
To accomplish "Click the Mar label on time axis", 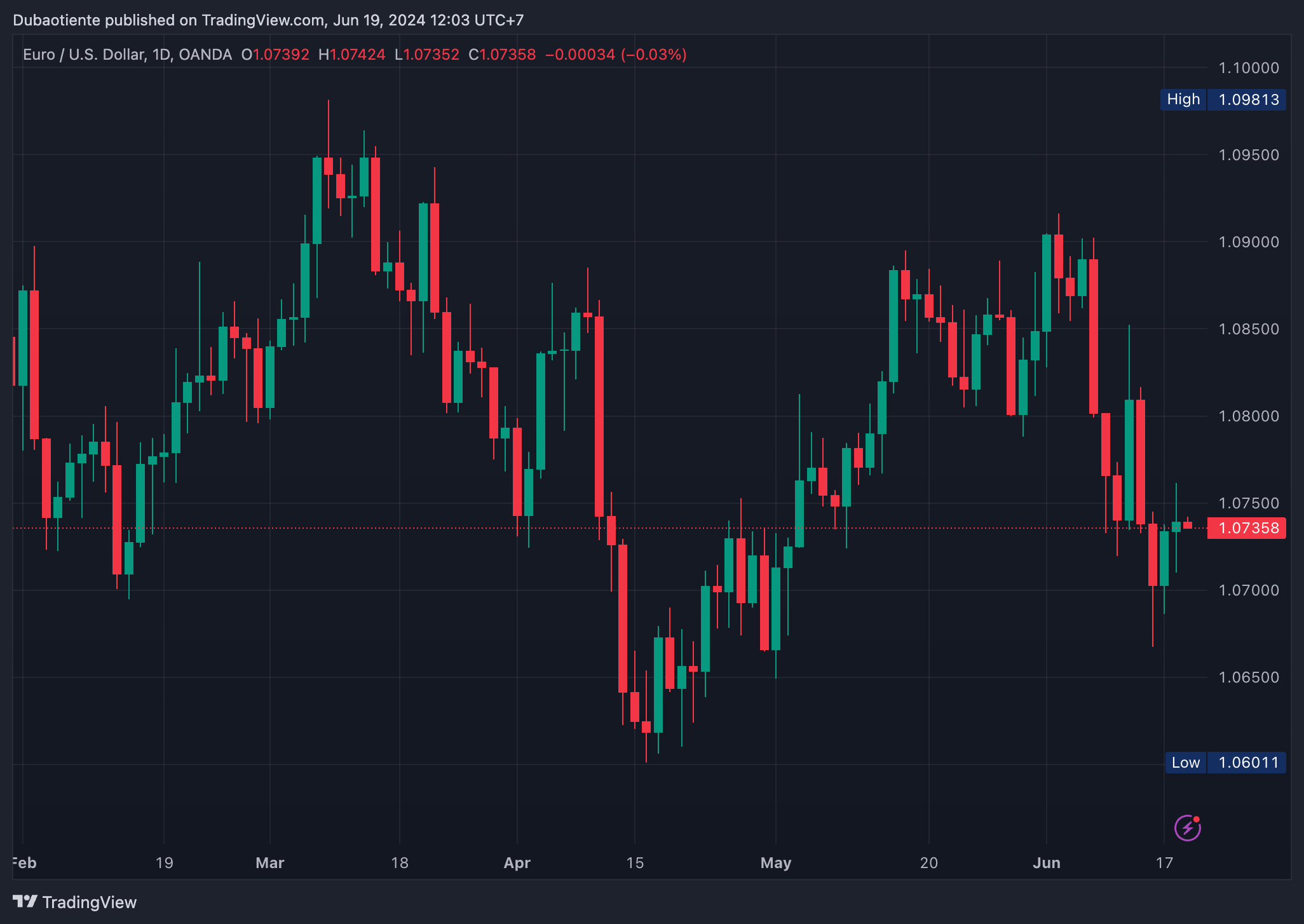I will tap(270, 863).
